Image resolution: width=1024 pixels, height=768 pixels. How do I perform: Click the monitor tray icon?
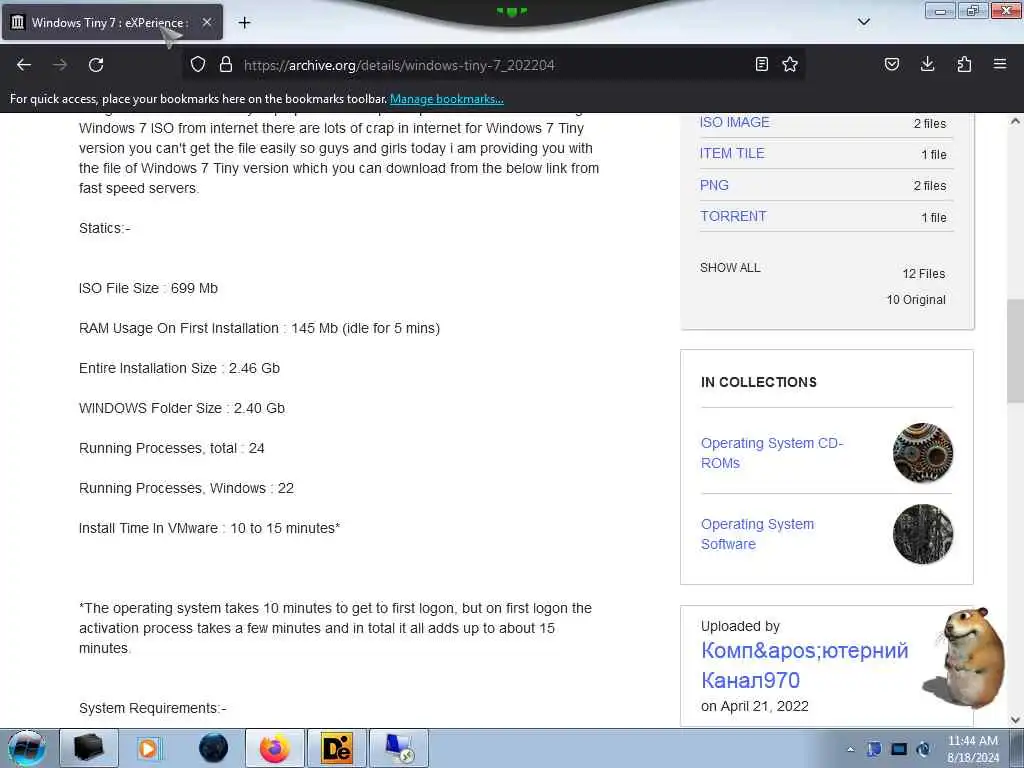pyautogui.click(x=899, y=749)
